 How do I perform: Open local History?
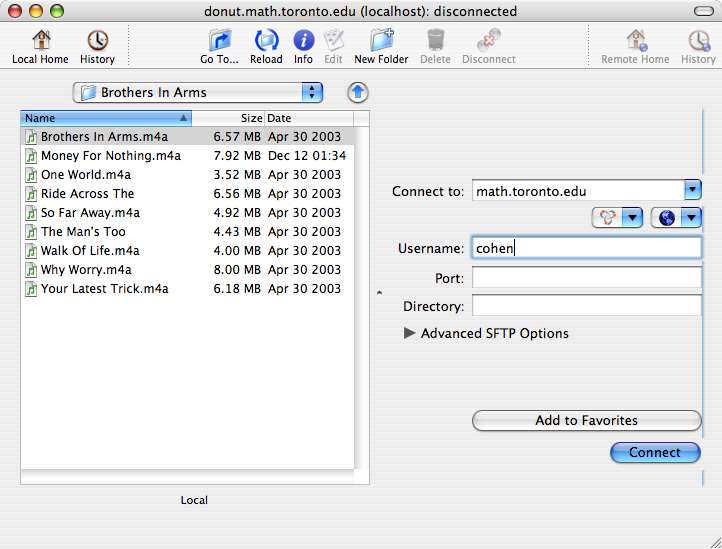[97, 47]
